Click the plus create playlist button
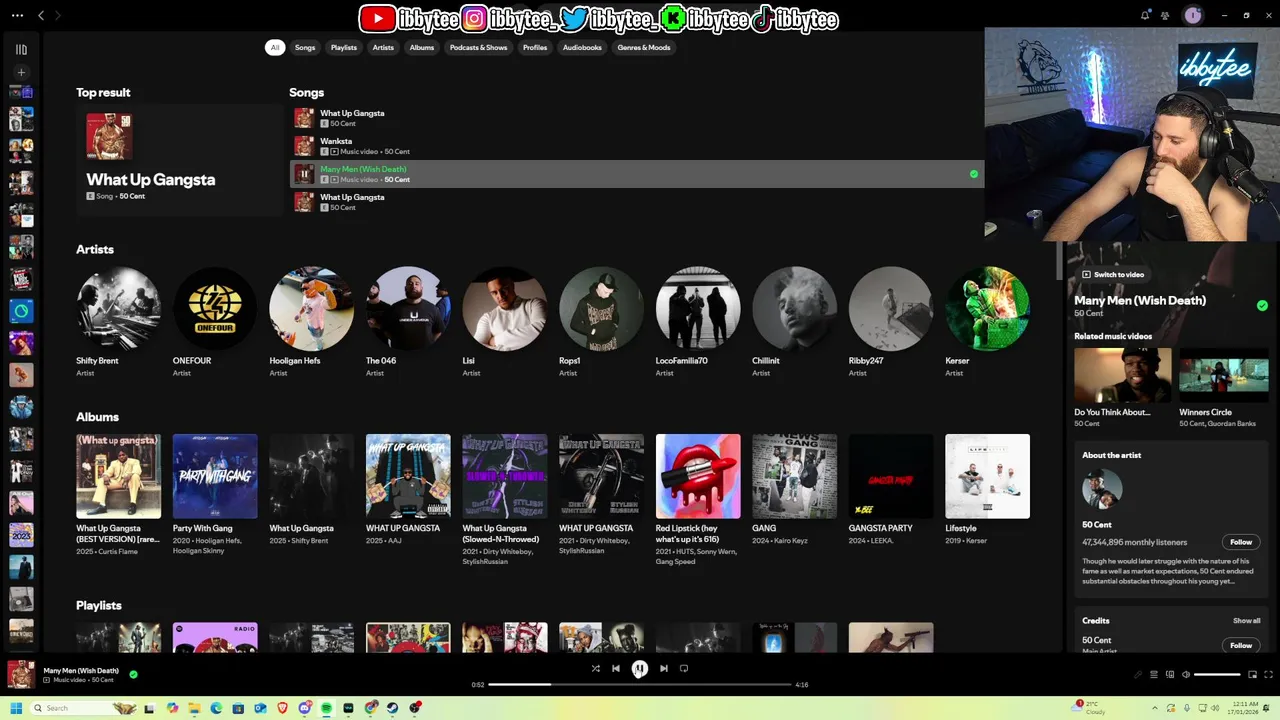Image resolution: width=1280 pixels, height=720 pixels. point(21,72)
